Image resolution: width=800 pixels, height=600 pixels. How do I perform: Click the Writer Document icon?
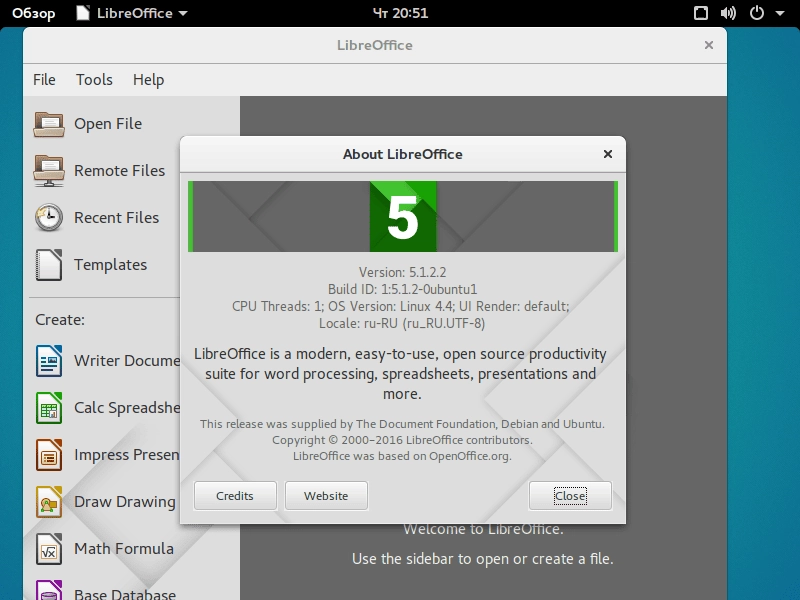coord(49,361)
